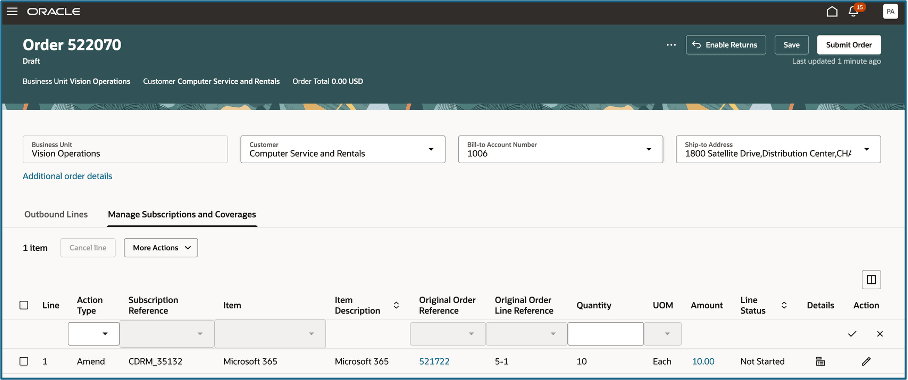Click the Order 522070 title
The width and height of the screenshot is (908, 380).
click(x=72, y=45)
